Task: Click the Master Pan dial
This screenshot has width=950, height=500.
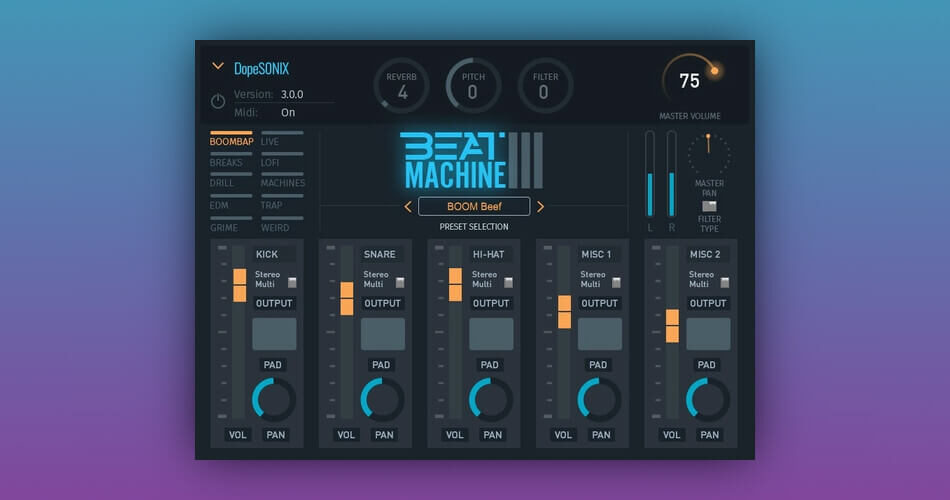Action: coord(709,154)
